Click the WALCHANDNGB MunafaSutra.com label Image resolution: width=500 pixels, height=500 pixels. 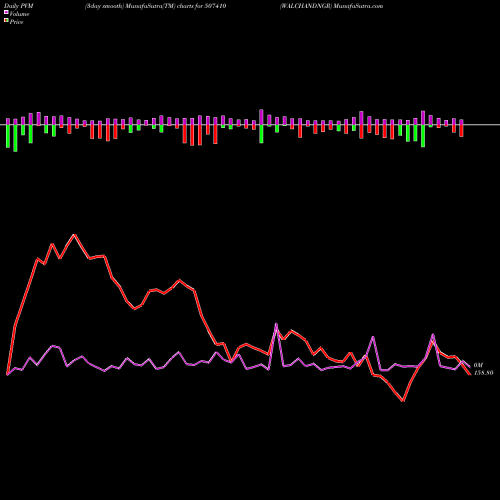coord(331,6)
